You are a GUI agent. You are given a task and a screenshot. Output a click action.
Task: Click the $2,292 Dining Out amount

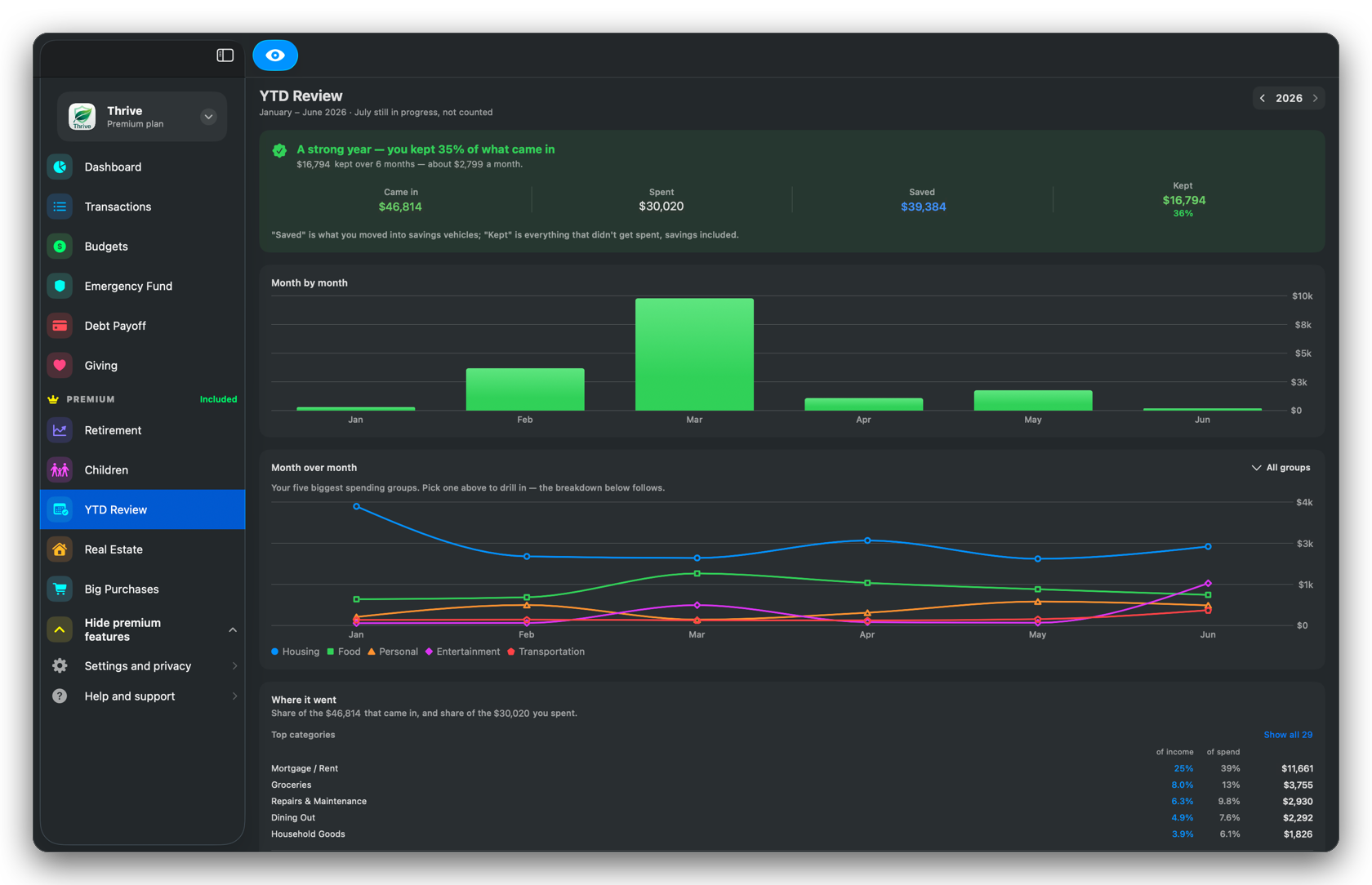tap(1297, 817)
